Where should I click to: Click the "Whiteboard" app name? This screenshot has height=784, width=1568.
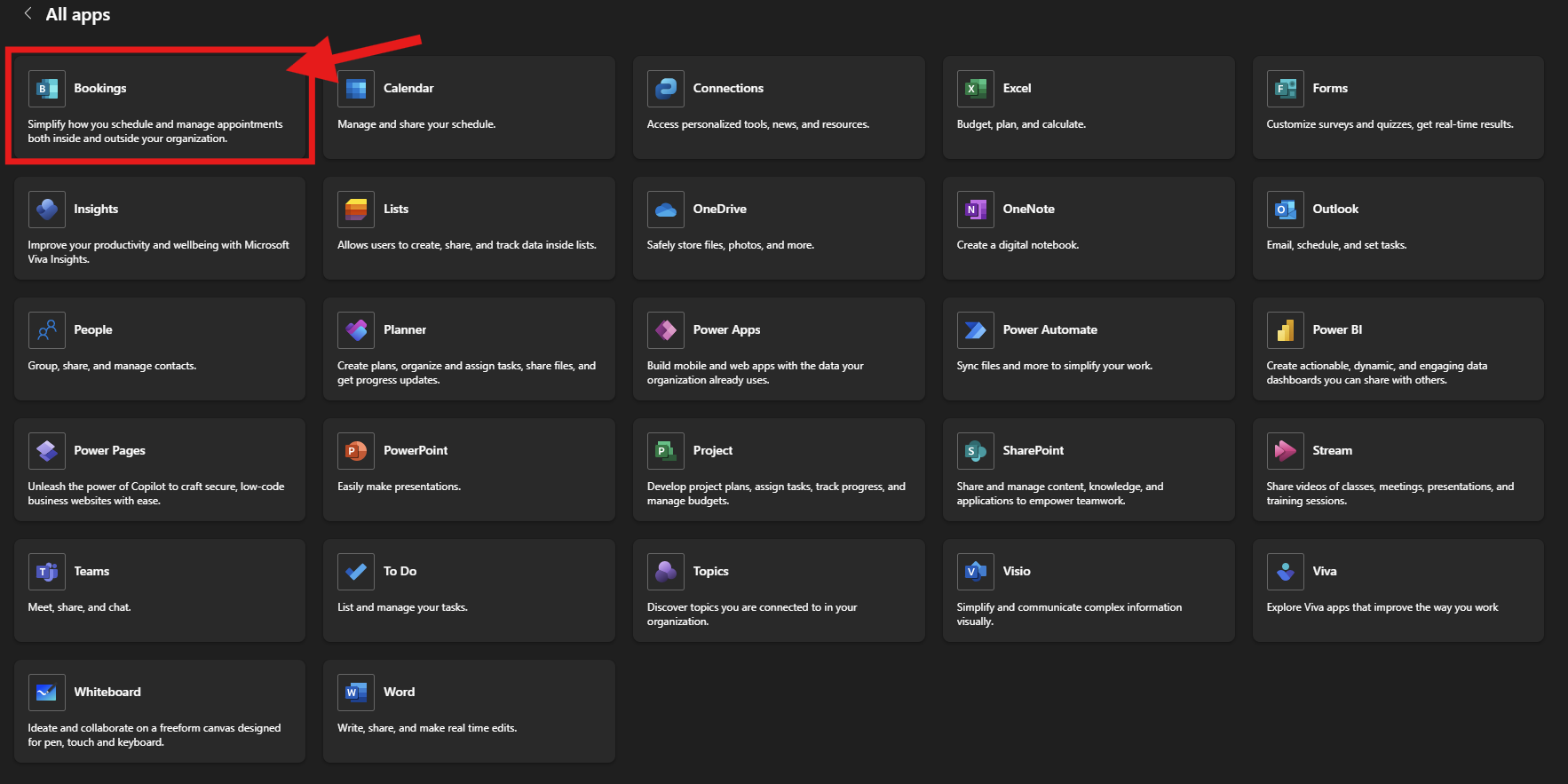tap(107, 692)
